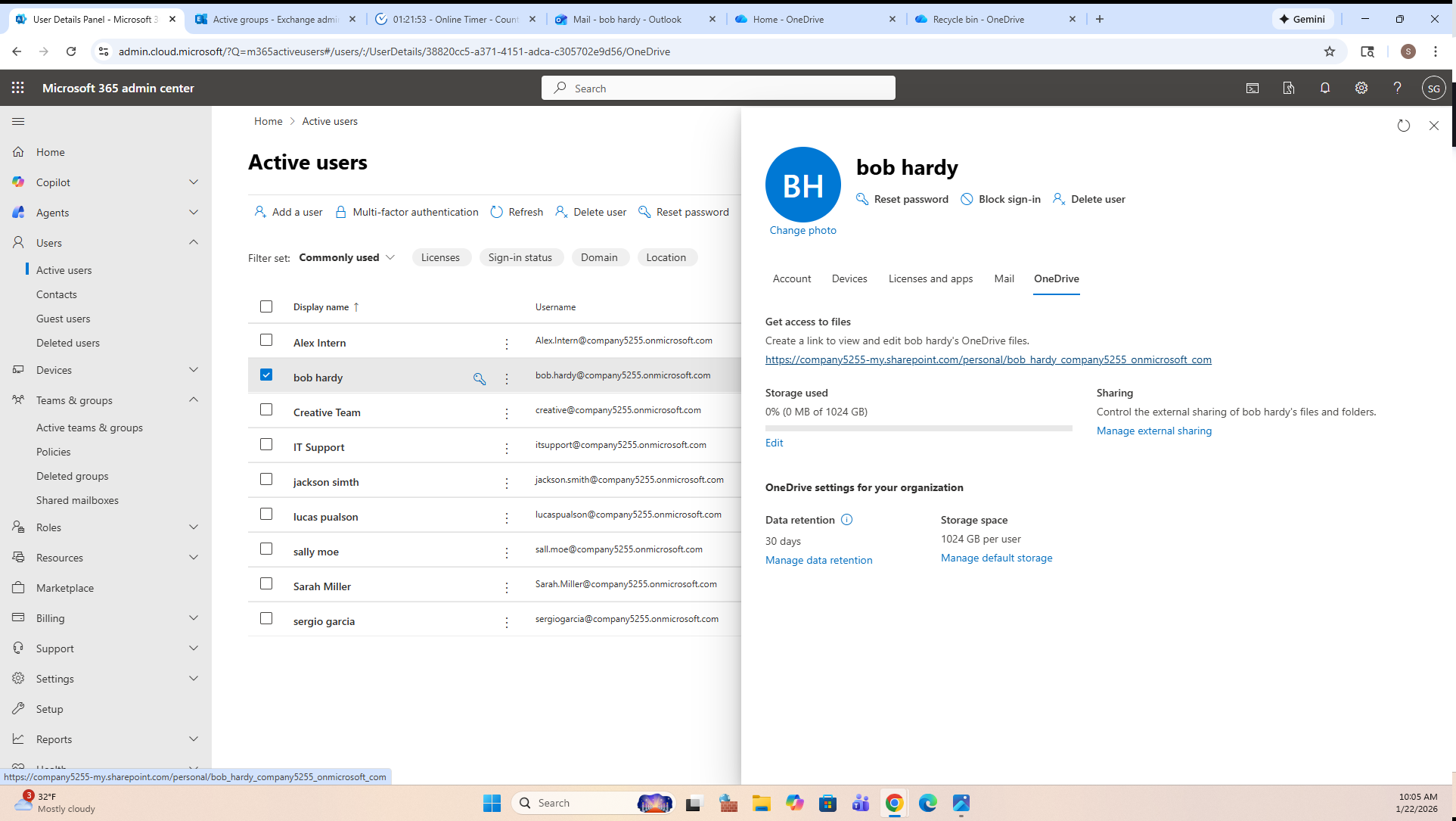Click the reset password key icon beside bob hardy
The width and height of the screenshot is (1456, 821).
[480, 378]
